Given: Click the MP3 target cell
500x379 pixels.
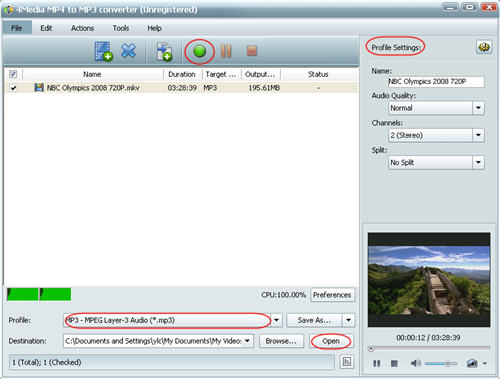Looking at the screenshot, I should [x=210, y=88].
